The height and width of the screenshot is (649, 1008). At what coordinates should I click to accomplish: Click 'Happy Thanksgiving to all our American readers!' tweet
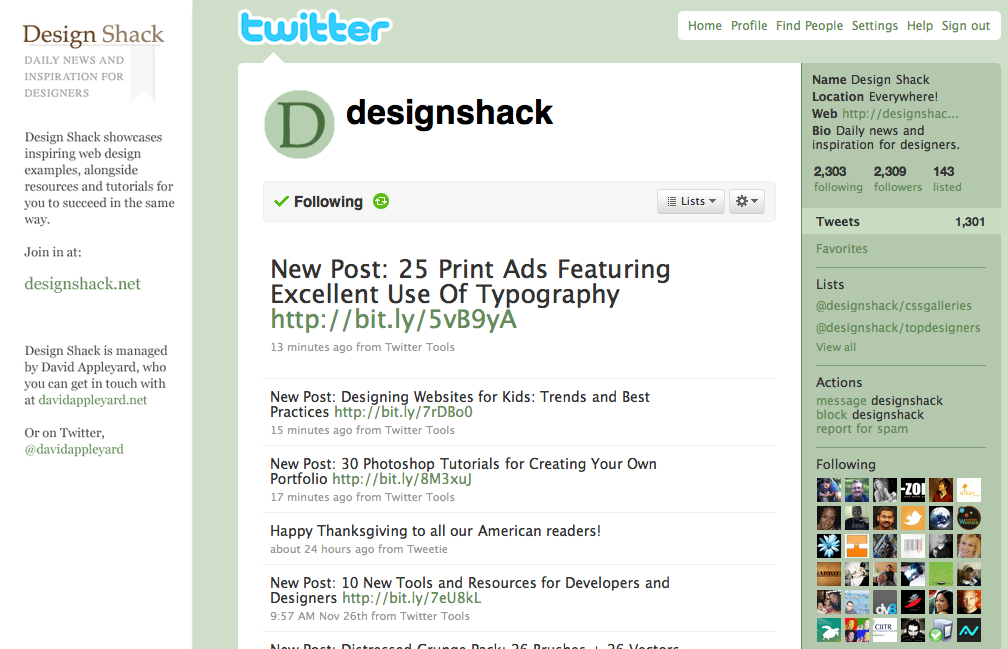pos(435,531)
